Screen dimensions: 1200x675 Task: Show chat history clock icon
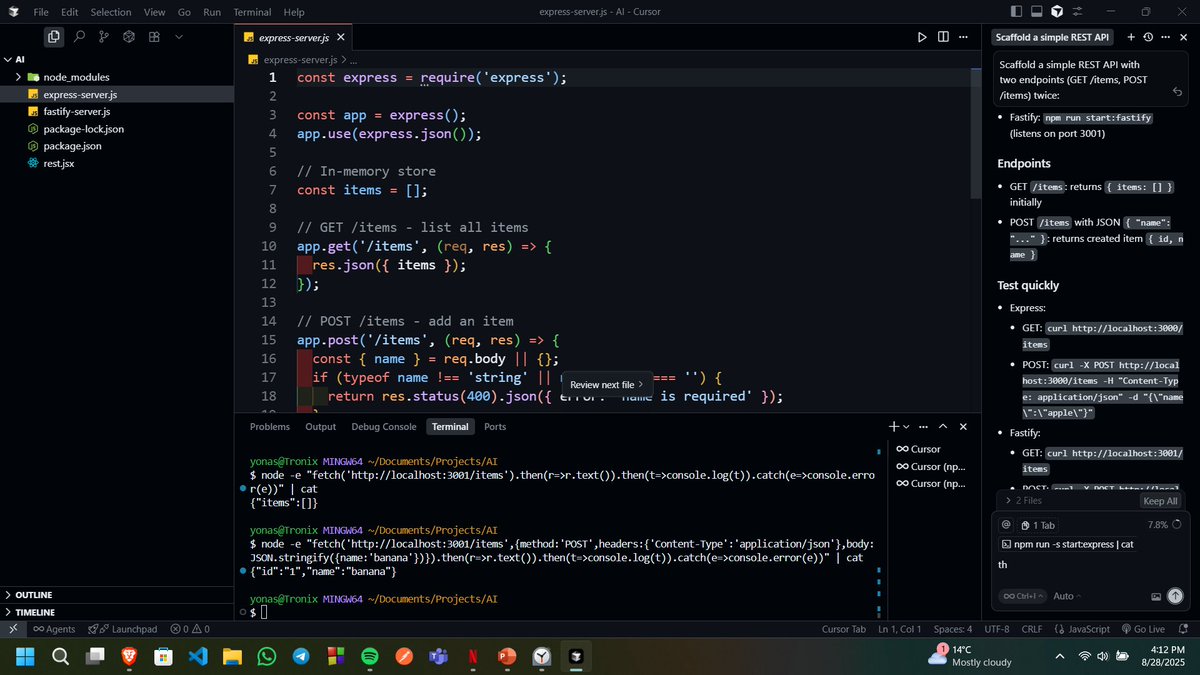point(1148,37)
